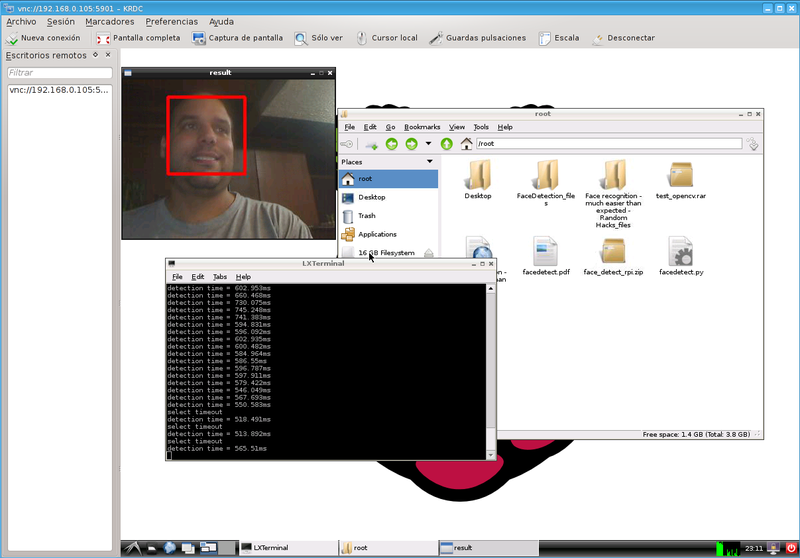This screenshot has width=800, height=558.
Task: Toggle Sólo ver view-only mode
Action: pyautogui.click(x=318, y=38)
